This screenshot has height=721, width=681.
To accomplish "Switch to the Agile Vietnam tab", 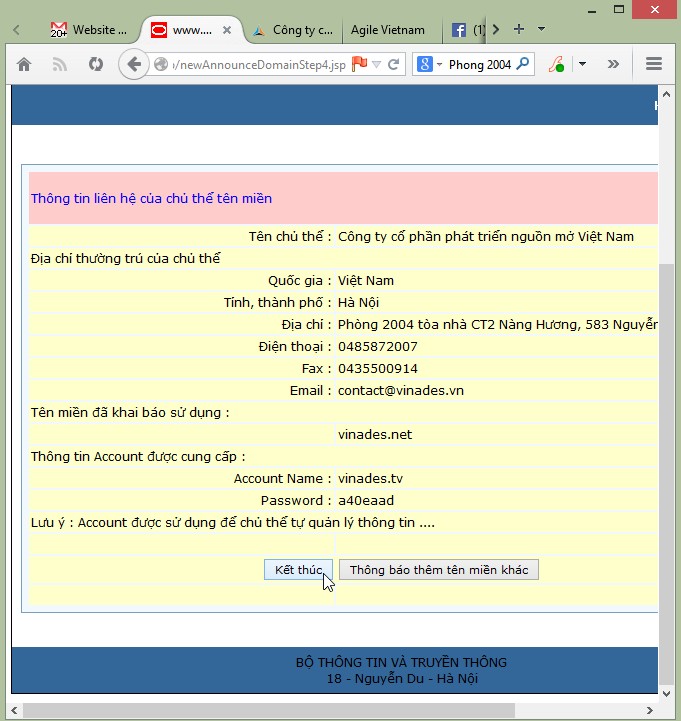I will click(388, 30).
